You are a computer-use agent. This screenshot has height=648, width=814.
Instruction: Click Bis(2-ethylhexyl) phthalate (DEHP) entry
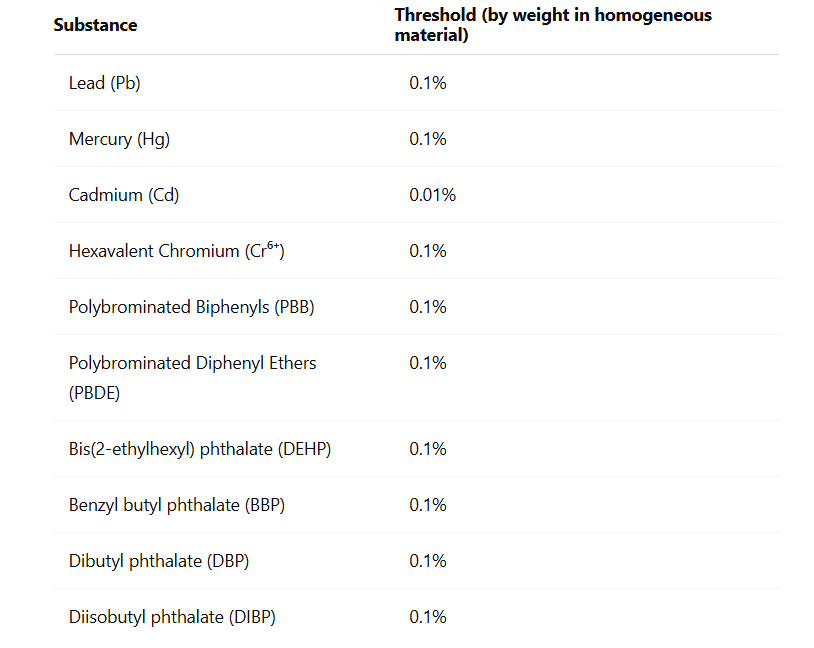[200, 449]
